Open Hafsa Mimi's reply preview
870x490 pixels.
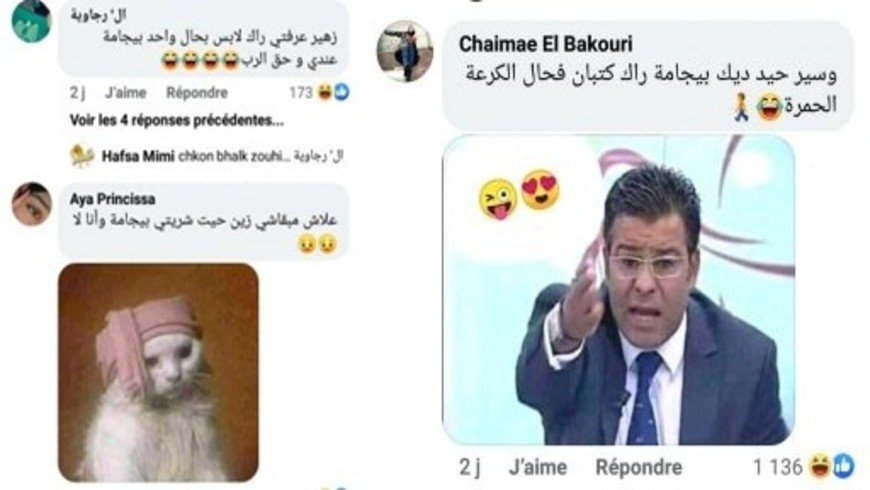tap(222, 156)
